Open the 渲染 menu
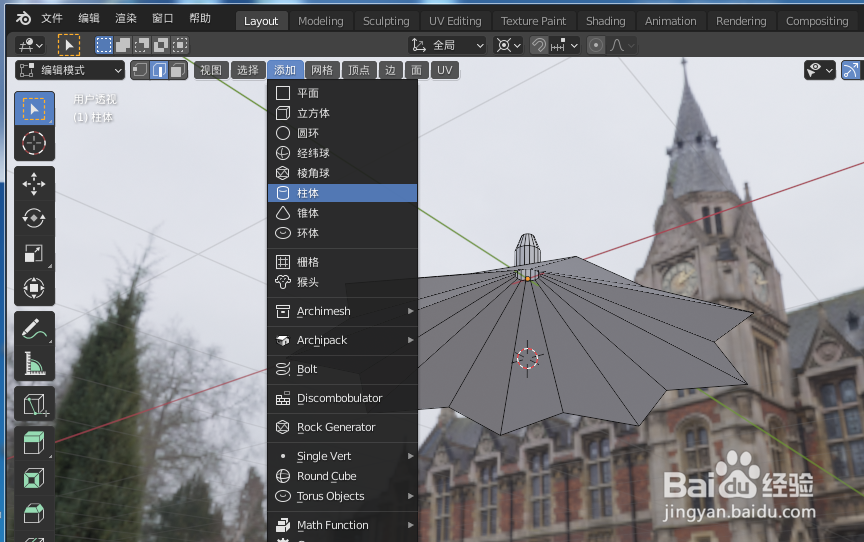This screenshot has height=542, width=864. [x=126, y=19]
